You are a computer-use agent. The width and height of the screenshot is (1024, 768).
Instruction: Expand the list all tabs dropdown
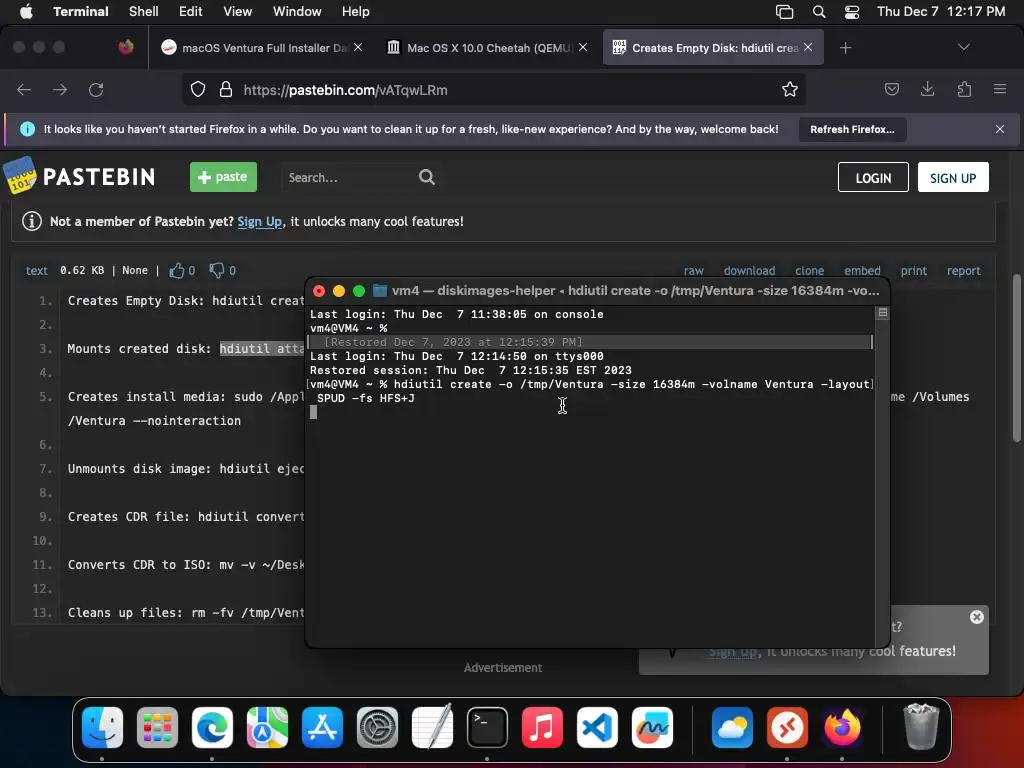coord(963,47)
